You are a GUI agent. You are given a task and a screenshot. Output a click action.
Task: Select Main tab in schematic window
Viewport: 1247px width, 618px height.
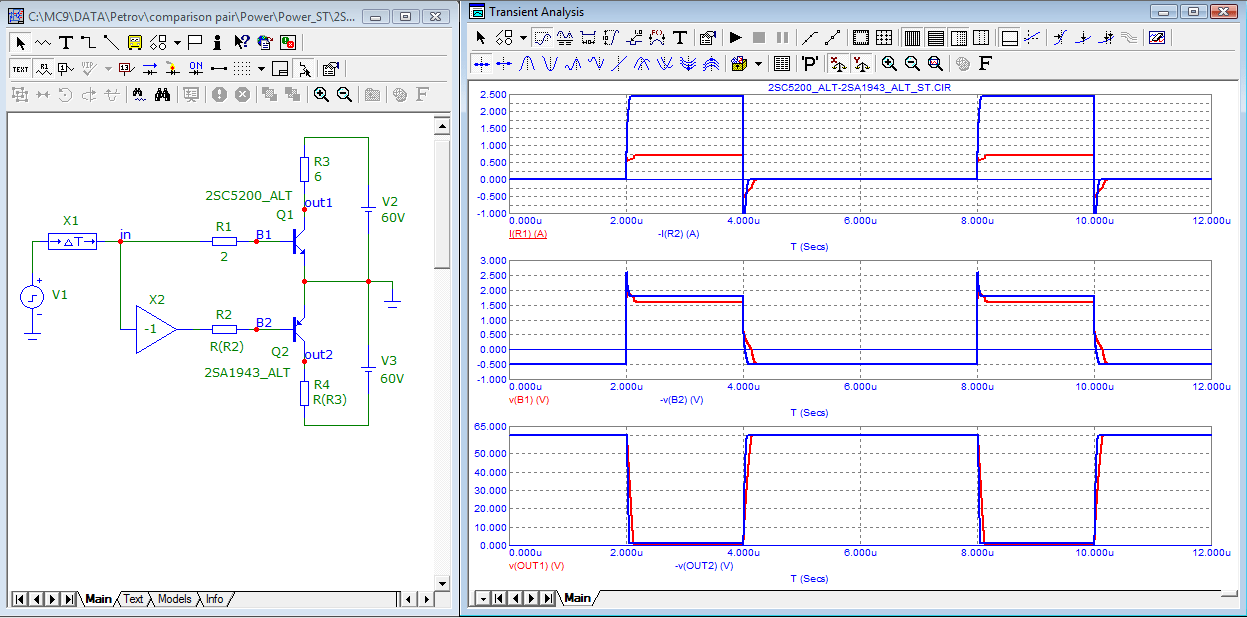point(98,599)
